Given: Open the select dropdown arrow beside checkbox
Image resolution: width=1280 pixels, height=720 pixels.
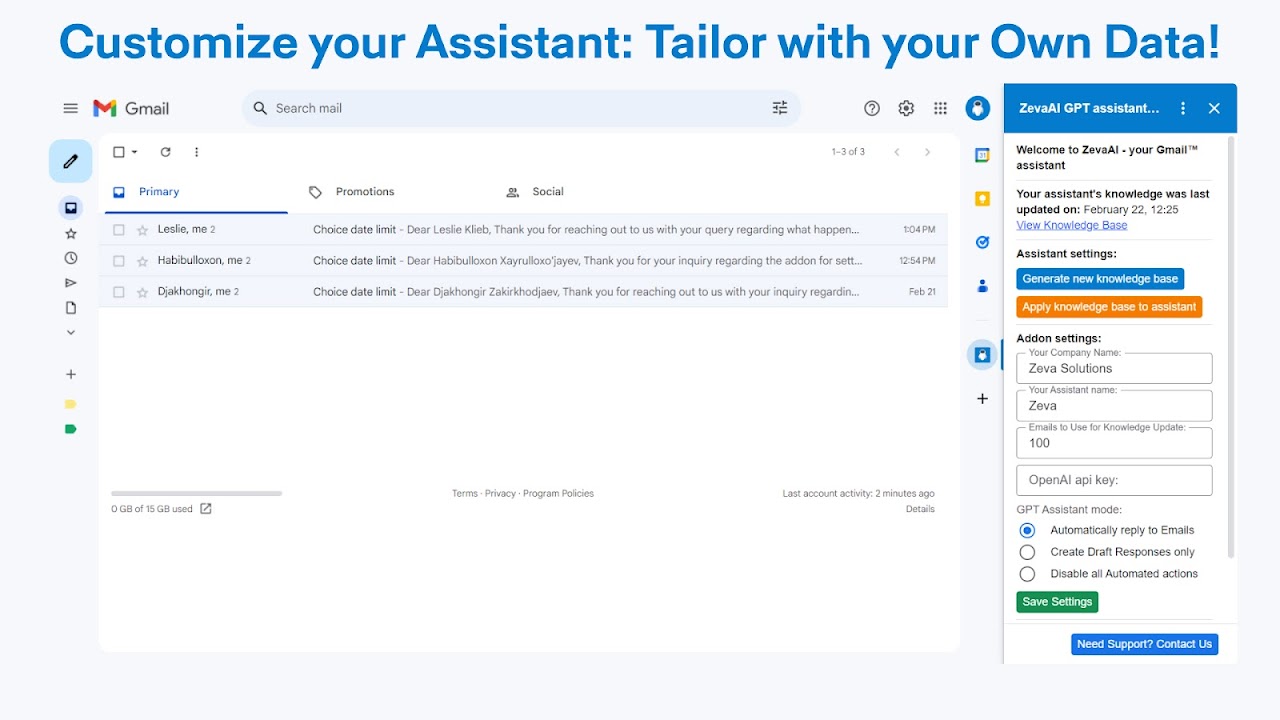Looking at the screenshot, I should coord(135,152).
